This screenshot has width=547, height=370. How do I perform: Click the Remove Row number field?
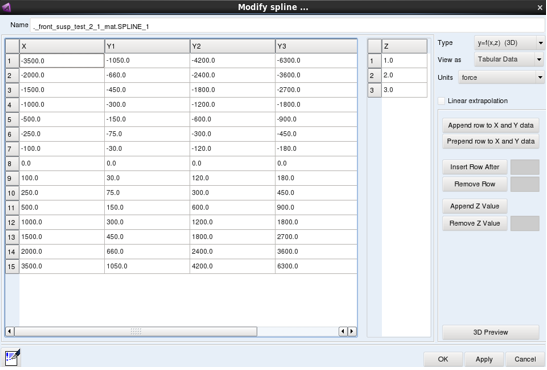pyautogui.click(x=525, y=184)
